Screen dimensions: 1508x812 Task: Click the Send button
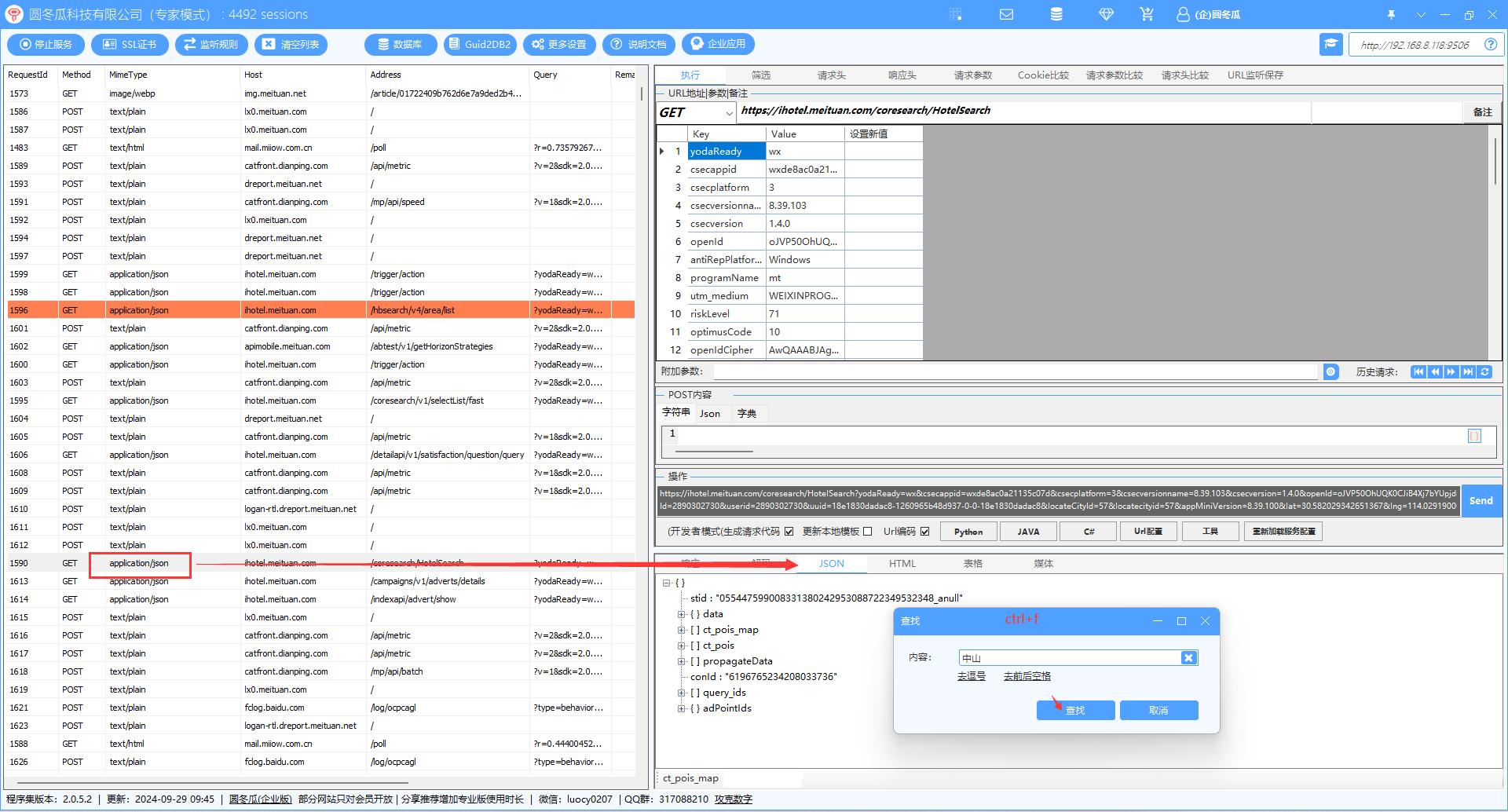pos(1481,500)
